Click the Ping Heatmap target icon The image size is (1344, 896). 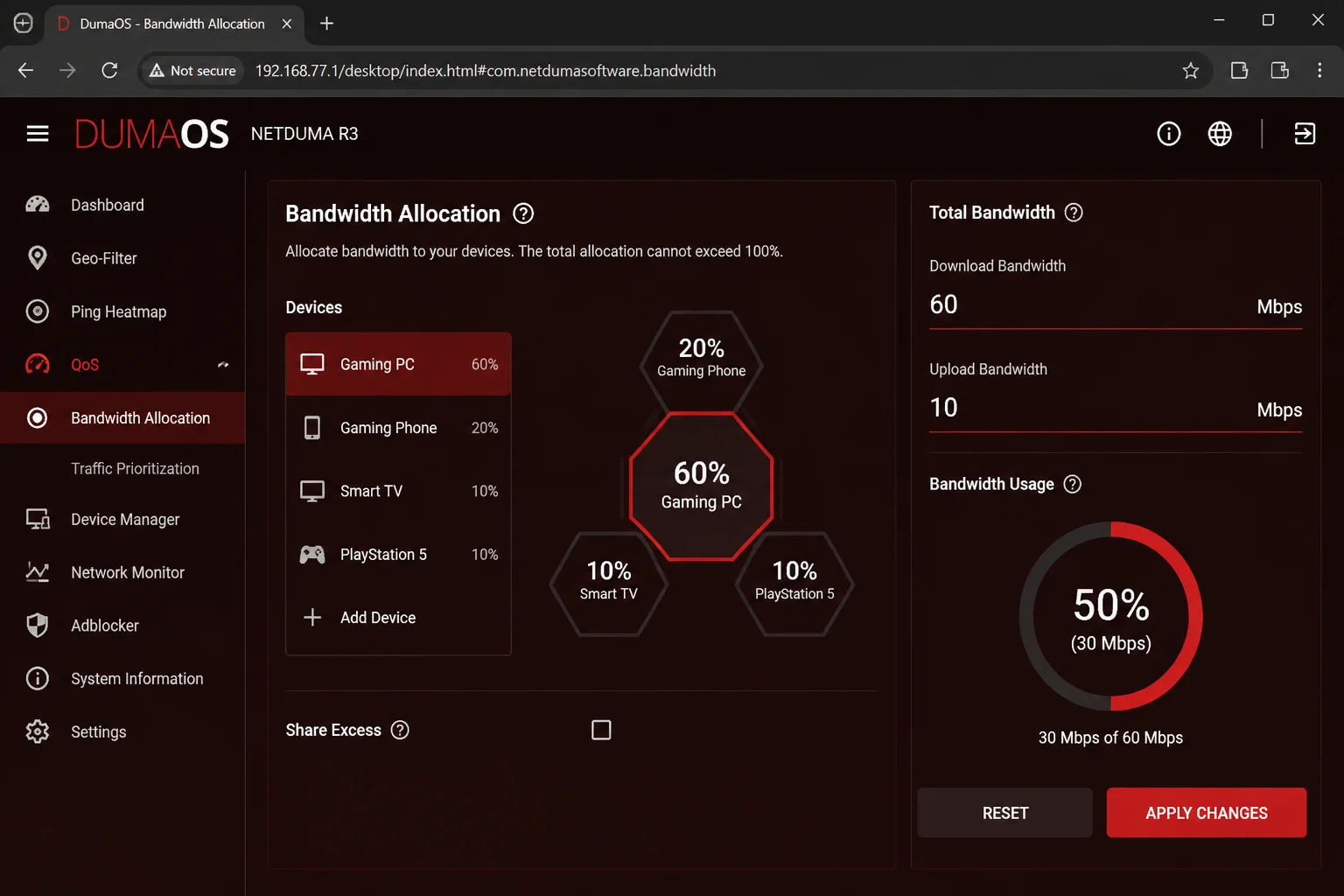pos(38,311)
